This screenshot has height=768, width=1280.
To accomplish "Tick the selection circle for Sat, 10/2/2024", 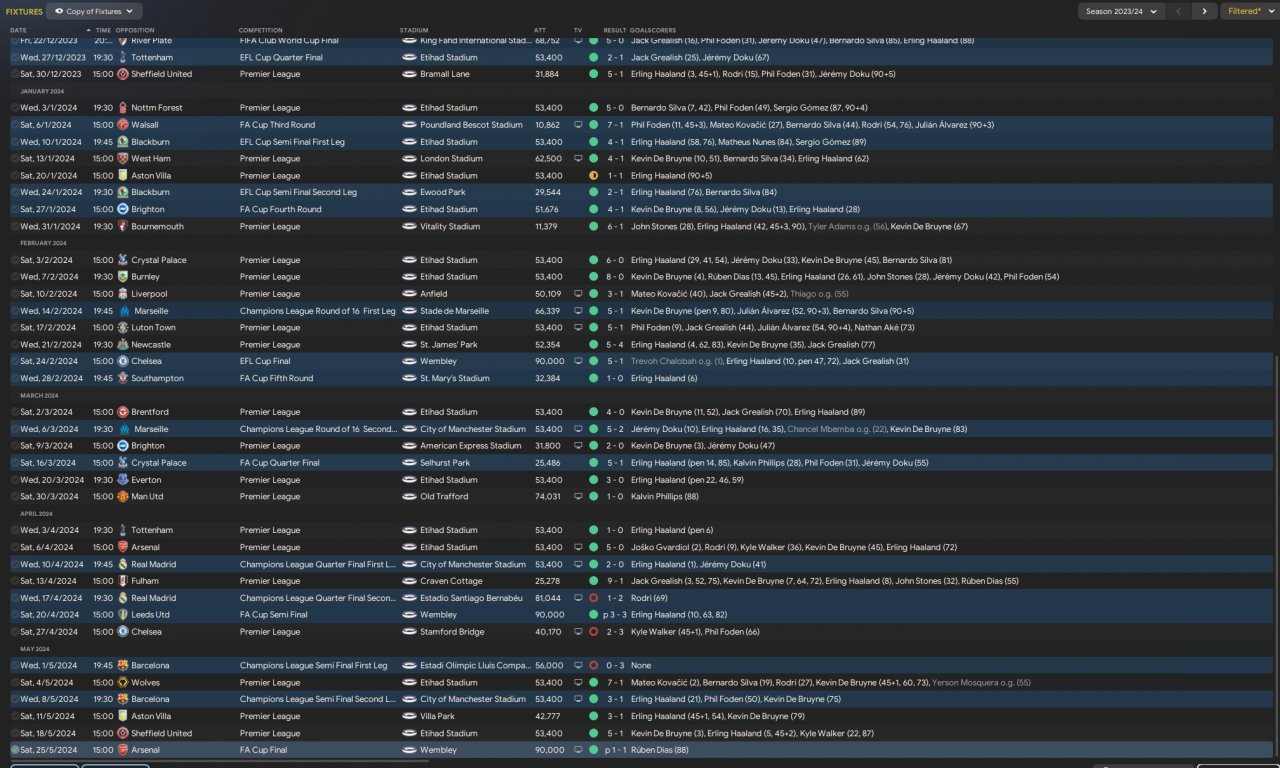I will 15,294.
